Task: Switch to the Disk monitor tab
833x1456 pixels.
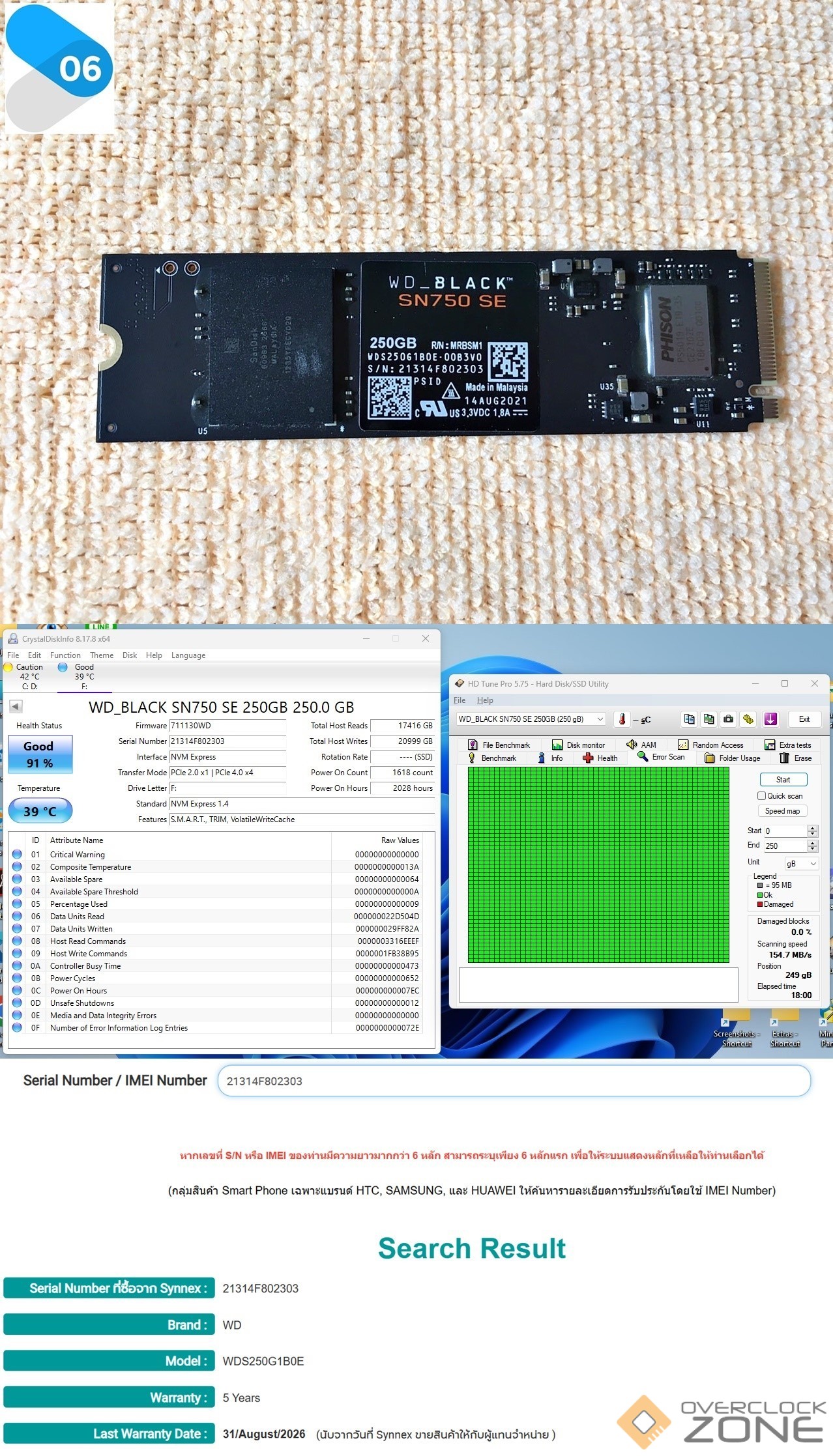Action: 579,745
